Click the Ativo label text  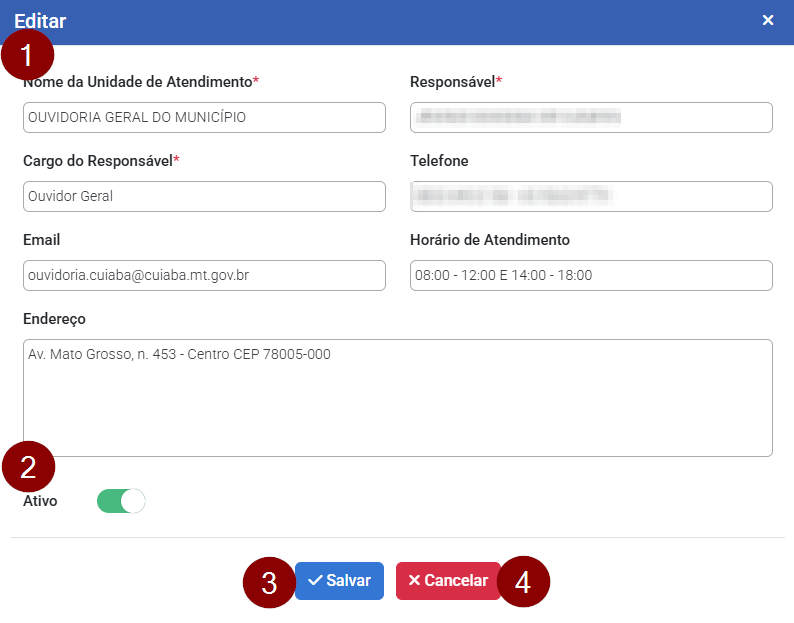40,501
